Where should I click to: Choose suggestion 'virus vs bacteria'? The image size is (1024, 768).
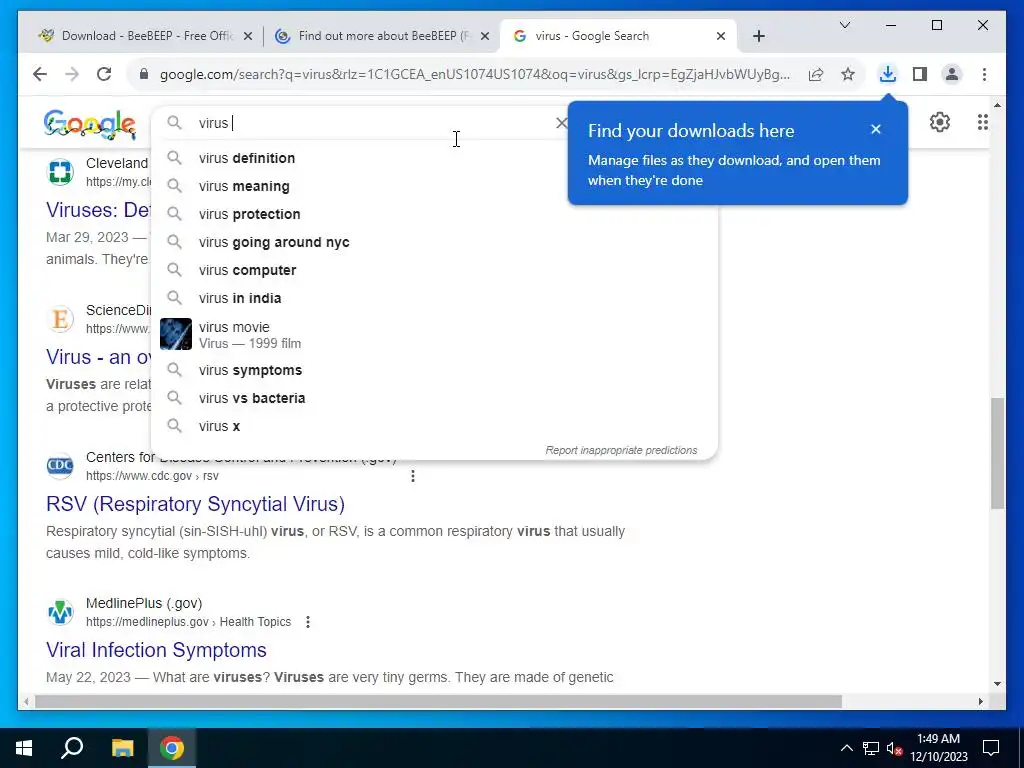click(434, 398)
